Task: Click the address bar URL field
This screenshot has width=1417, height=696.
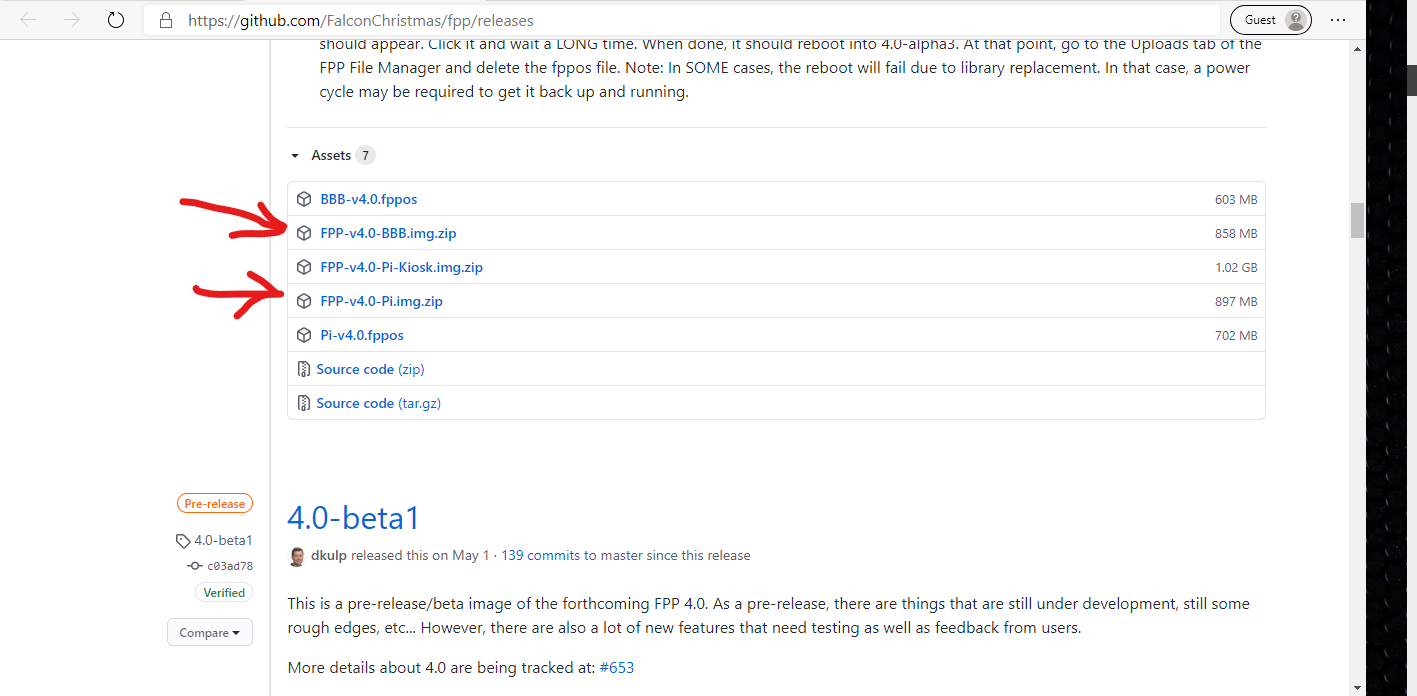Action: (x=600, y=20)
